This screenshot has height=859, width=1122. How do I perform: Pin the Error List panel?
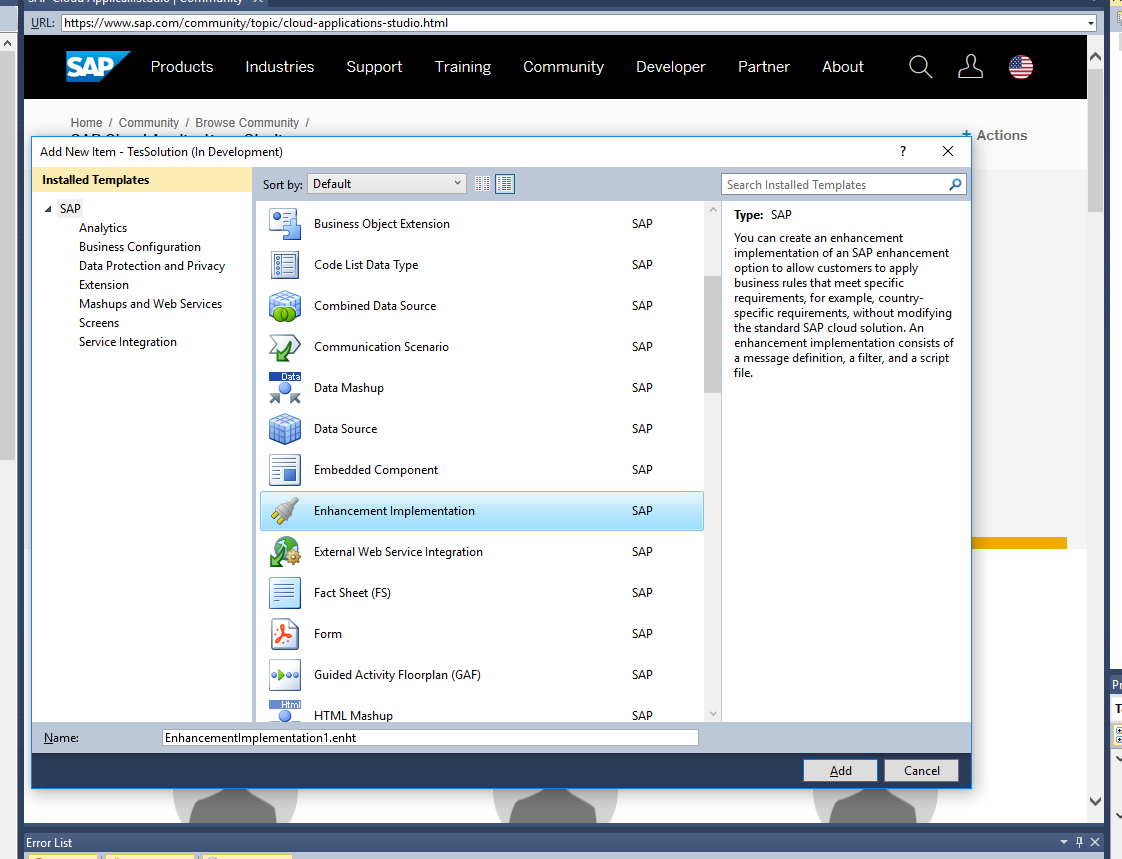[1079, 842]
